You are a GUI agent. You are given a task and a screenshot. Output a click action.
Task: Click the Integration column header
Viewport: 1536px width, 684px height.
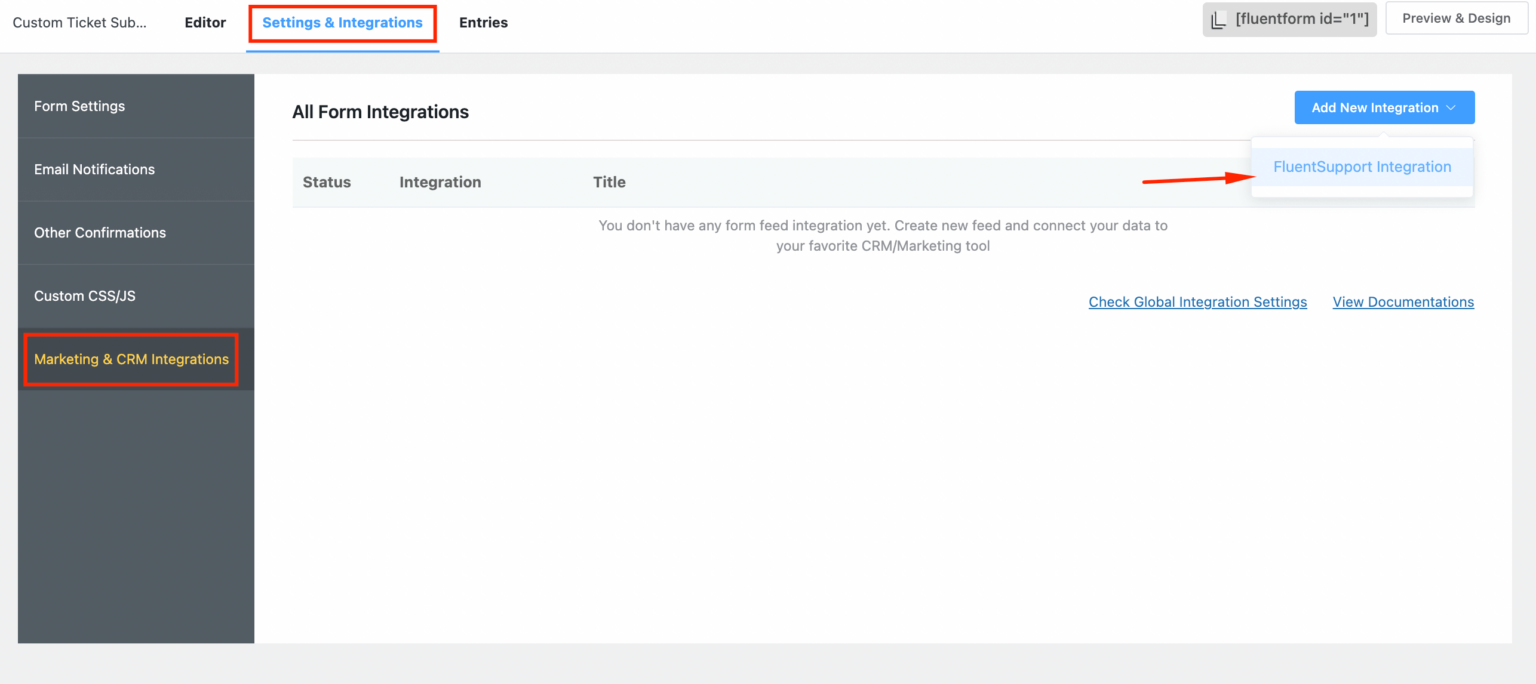[440, 182]
